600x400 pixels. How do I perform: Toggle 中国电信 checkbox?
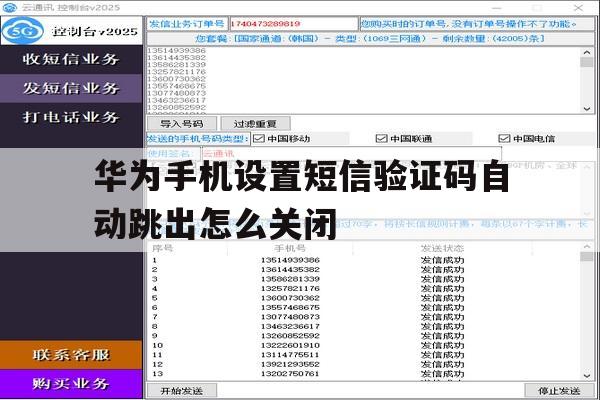[504, 139]
